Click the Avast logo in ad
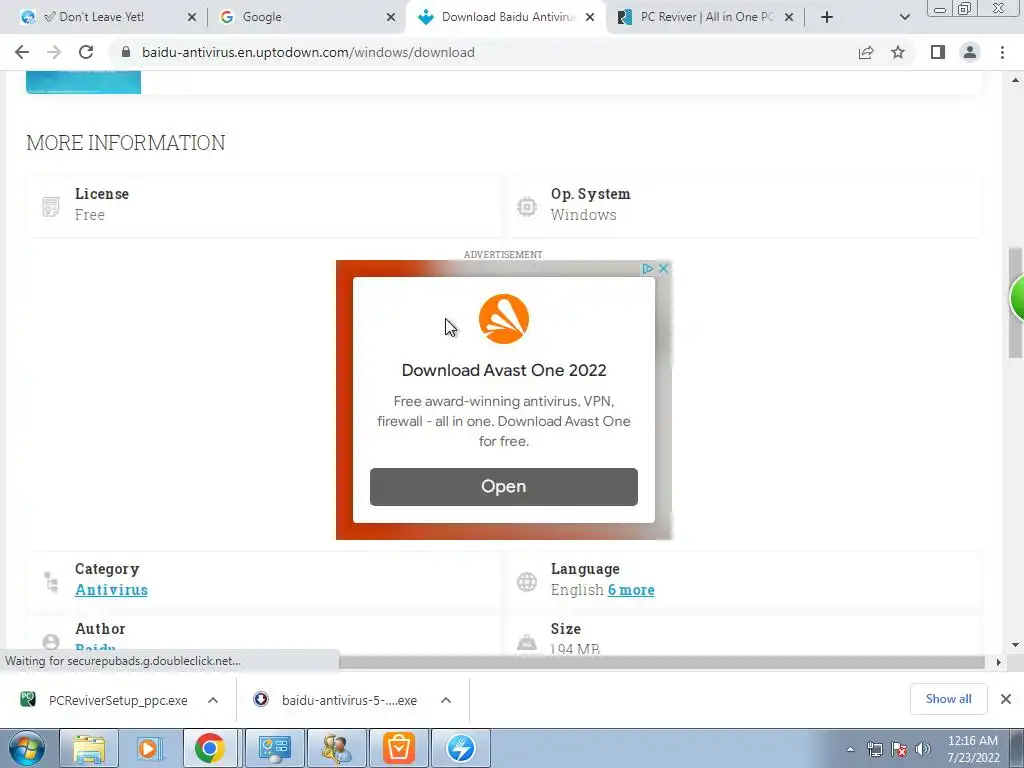This screenshot has width=1024, height=768. click(504, 319)
